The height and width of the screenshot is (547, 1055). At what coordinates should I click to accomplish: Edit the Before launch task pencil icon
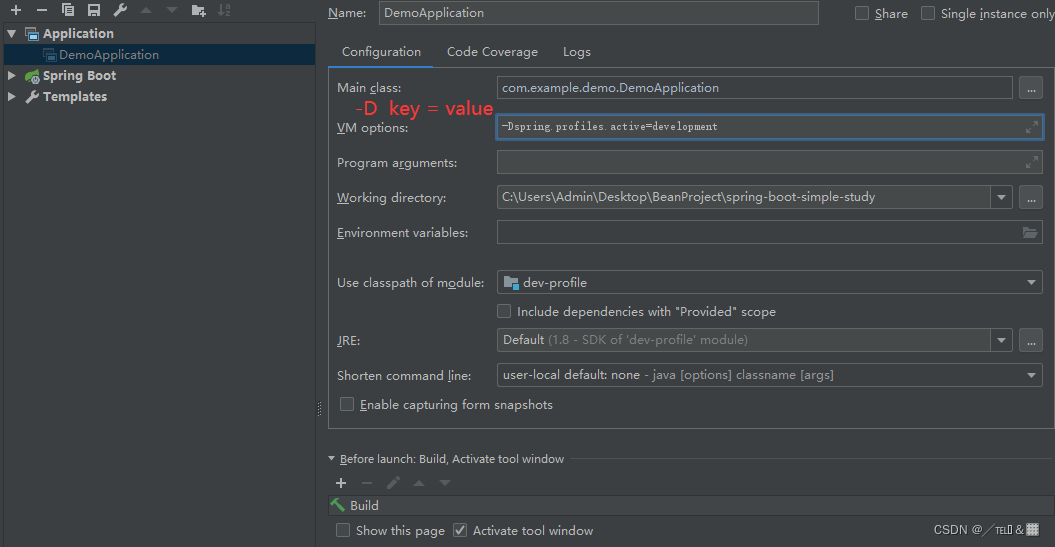tap(393, 483)
